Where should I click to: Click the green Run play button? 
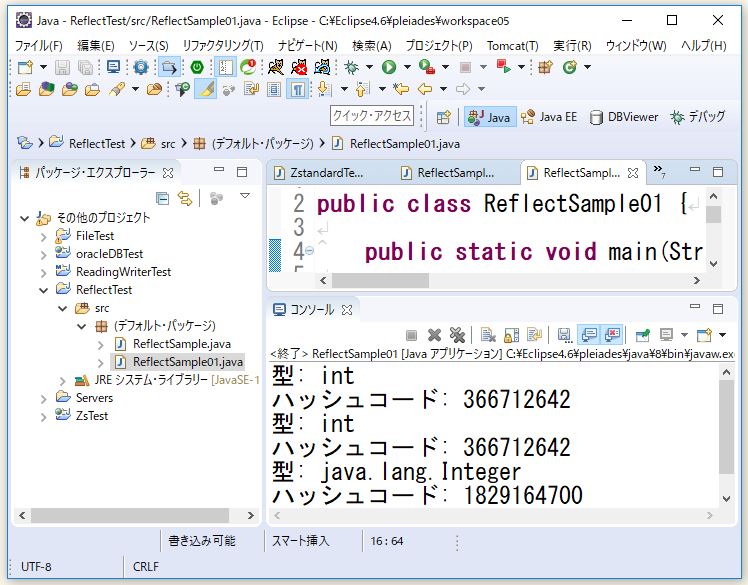(389, 67)
